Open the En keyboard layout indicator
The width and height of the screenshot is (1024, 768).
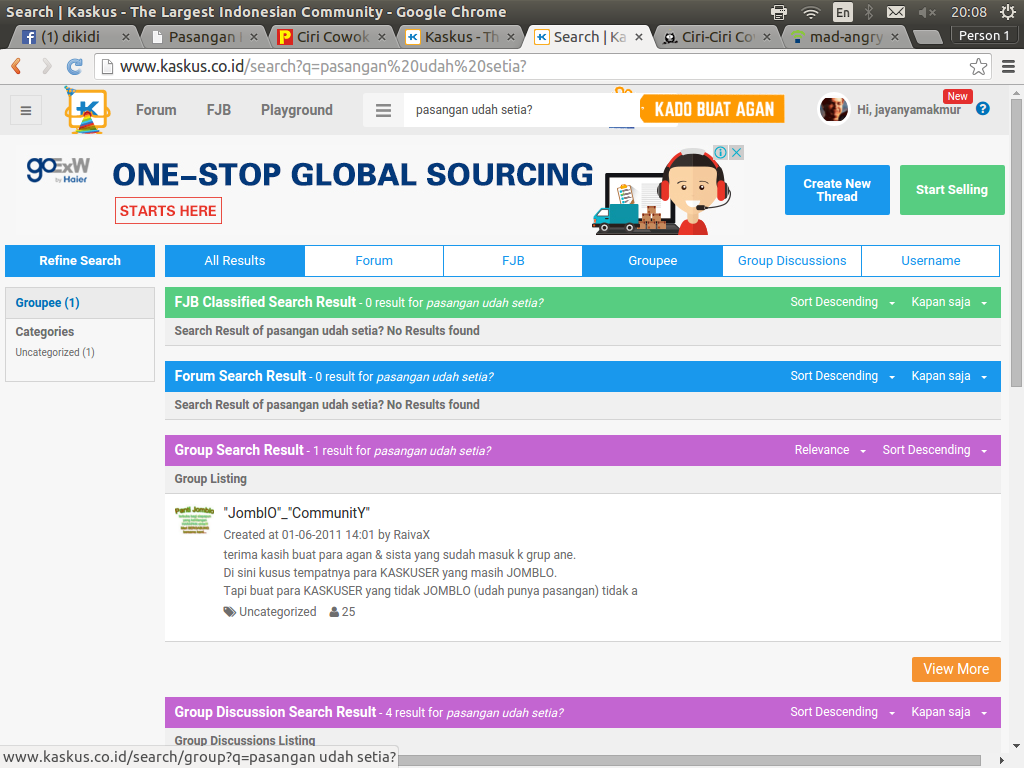click(843, 12)
